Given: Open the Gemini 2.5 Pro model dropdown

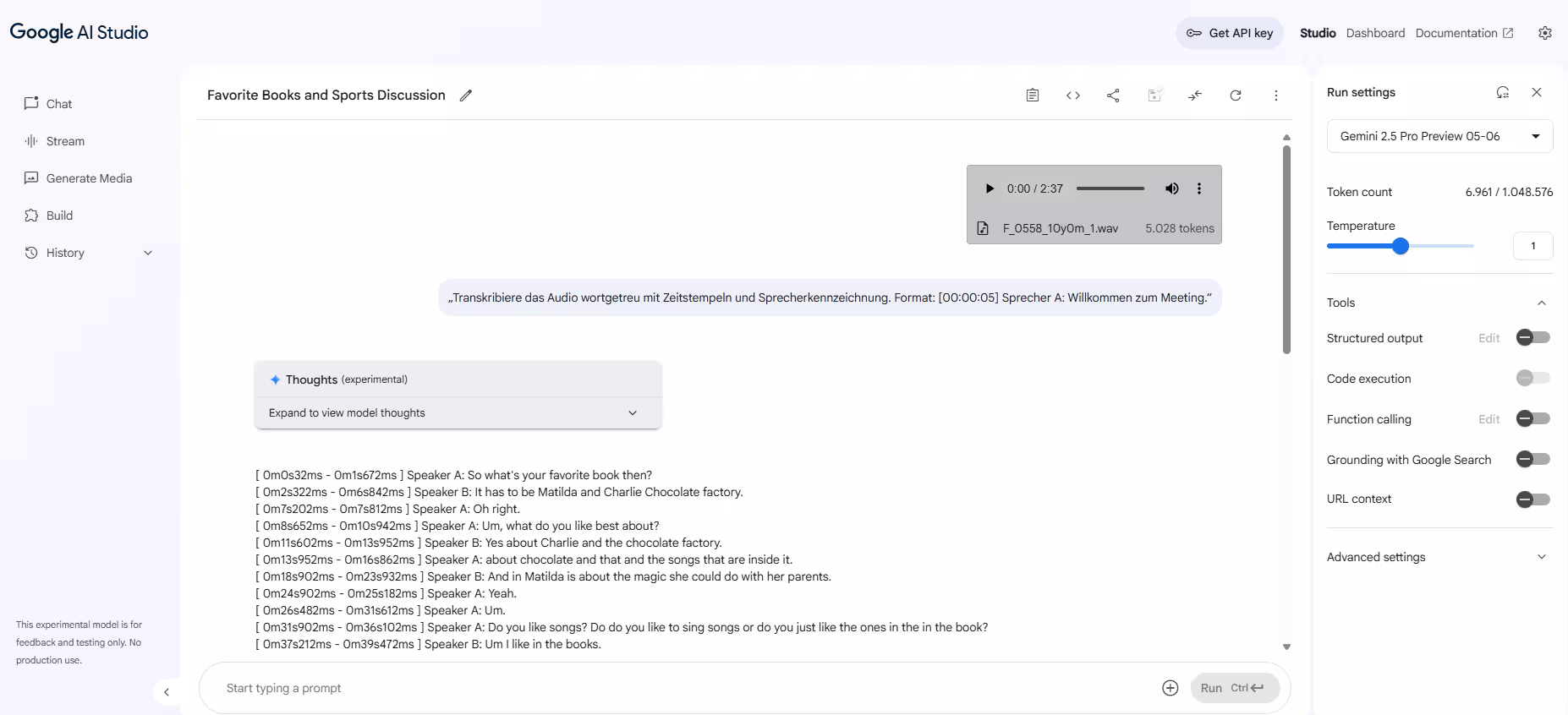Looking at the screenshot, I should [x=1439, y=136].
